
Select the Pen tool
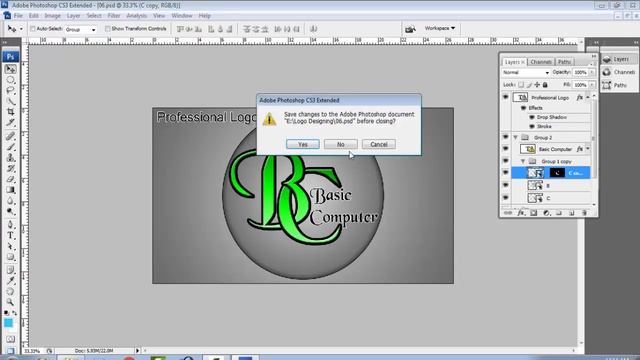11,225
